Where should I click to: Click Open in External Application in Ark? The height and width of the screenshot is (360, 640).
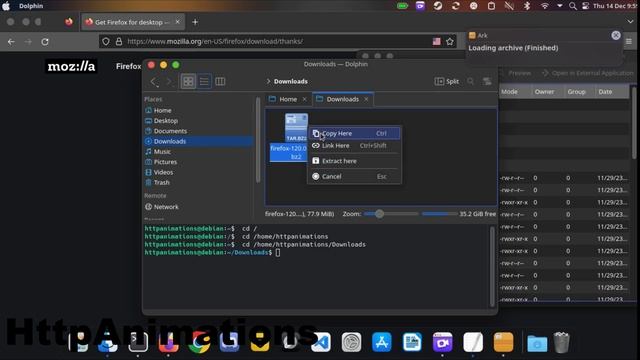click(587, 73)
